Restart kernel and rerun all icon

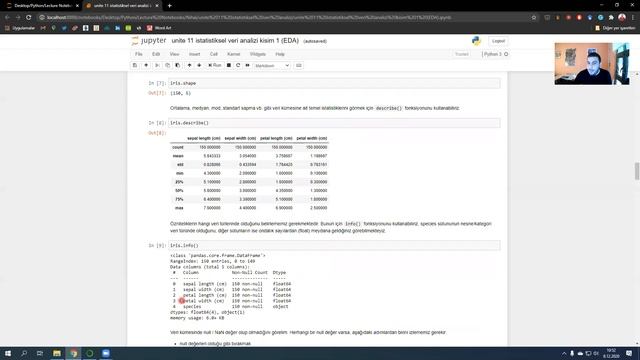tap(247, 65)
